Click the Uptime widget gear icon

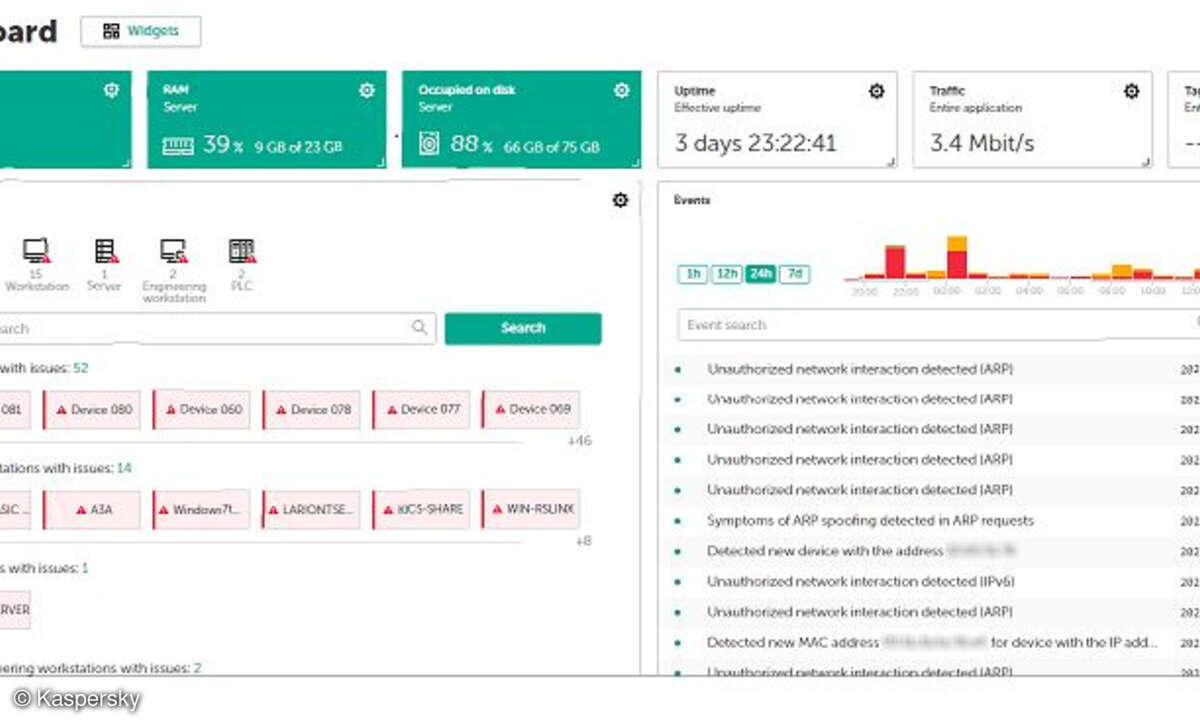pyautogui.click(x=876, y=92)
